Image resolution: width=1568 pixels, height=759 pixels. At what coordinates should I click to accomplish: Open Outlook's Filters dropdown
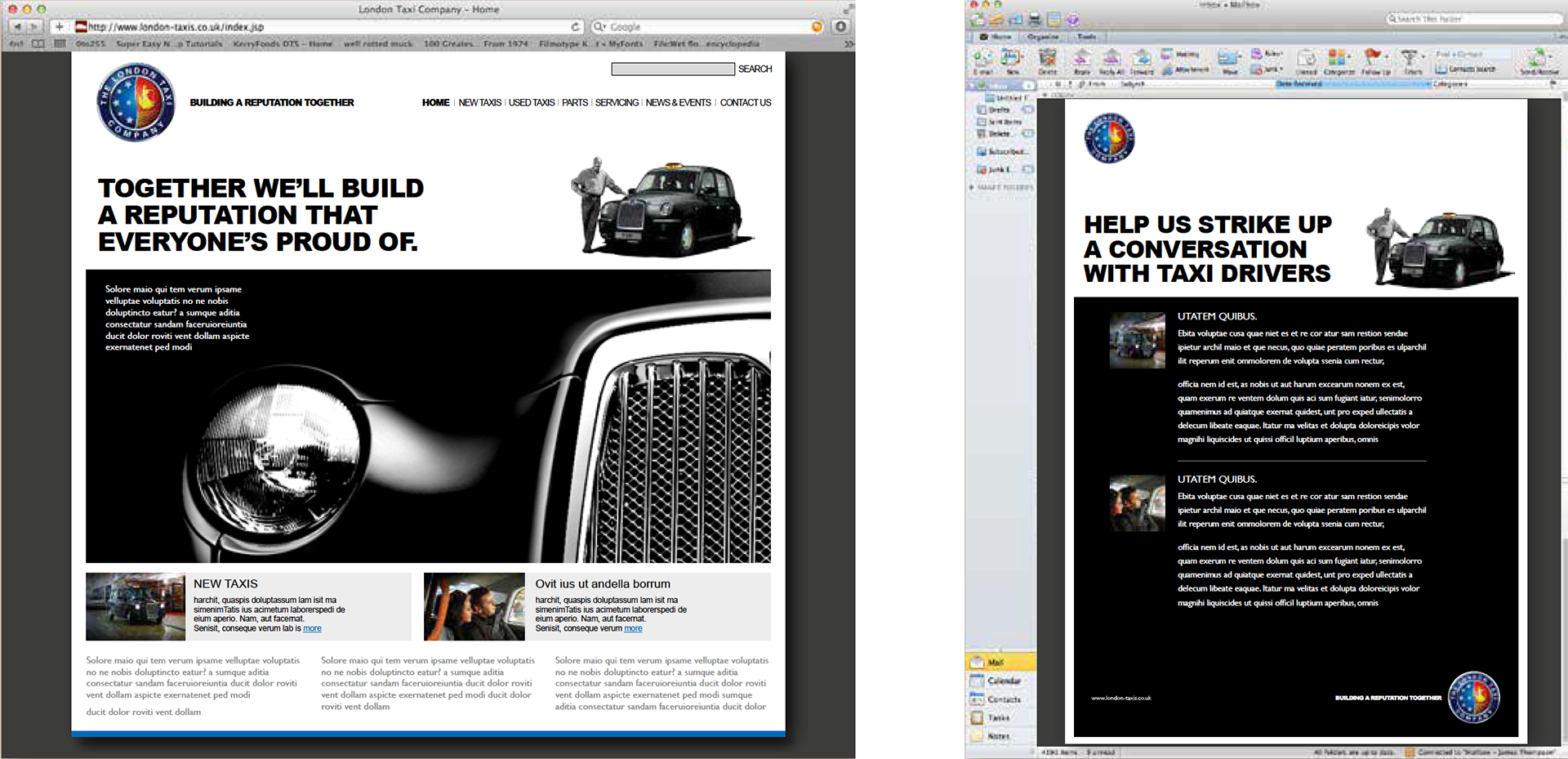click(1414, 61)
